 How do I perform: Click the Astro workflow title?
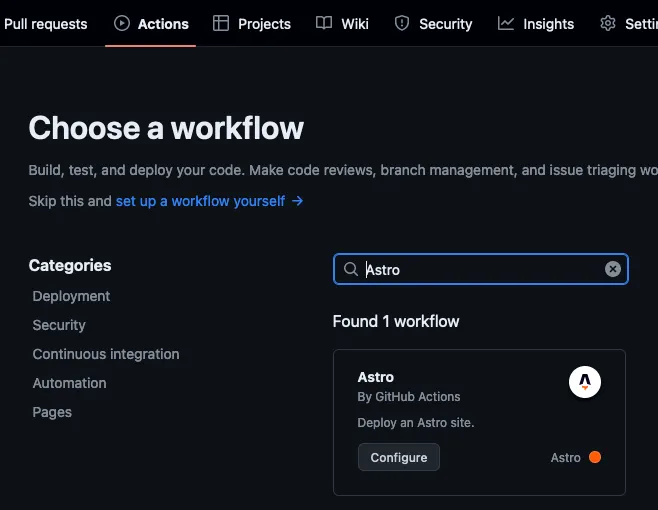(x=376, y=377)
